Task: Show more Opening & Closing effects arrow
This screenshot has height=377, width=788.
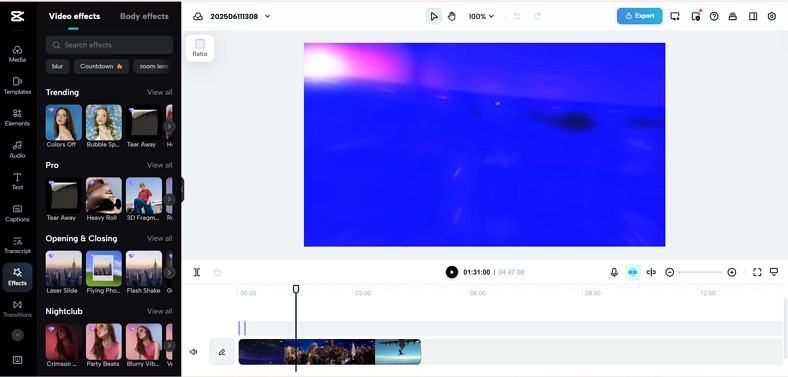Action: click(169, 272)
